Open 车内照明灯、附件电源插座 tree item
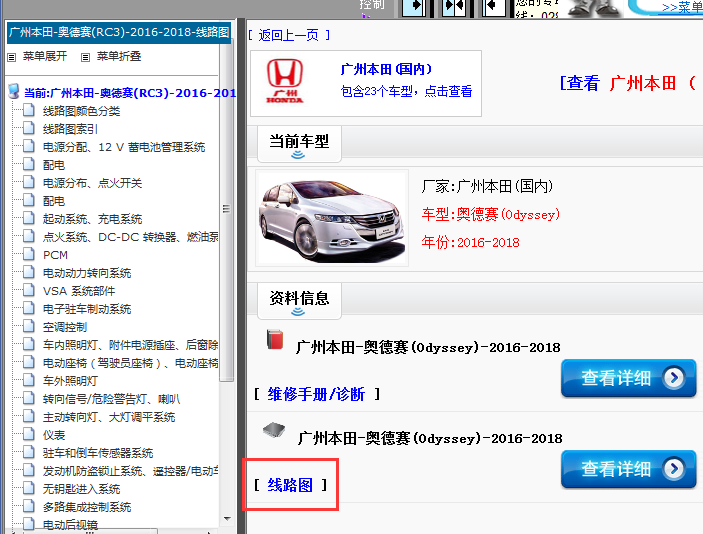The image size is (703, 534). pyautogui.click(x=130, y=345)
